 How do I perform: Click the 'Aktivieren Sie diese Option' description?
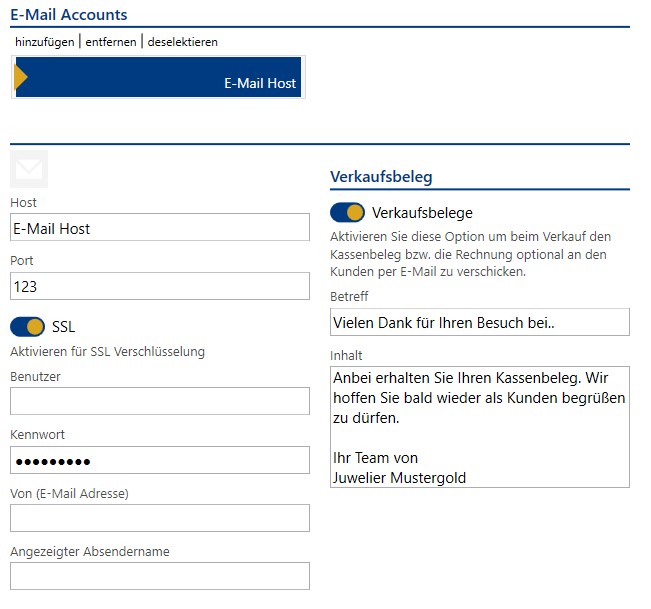click(470, 254)
